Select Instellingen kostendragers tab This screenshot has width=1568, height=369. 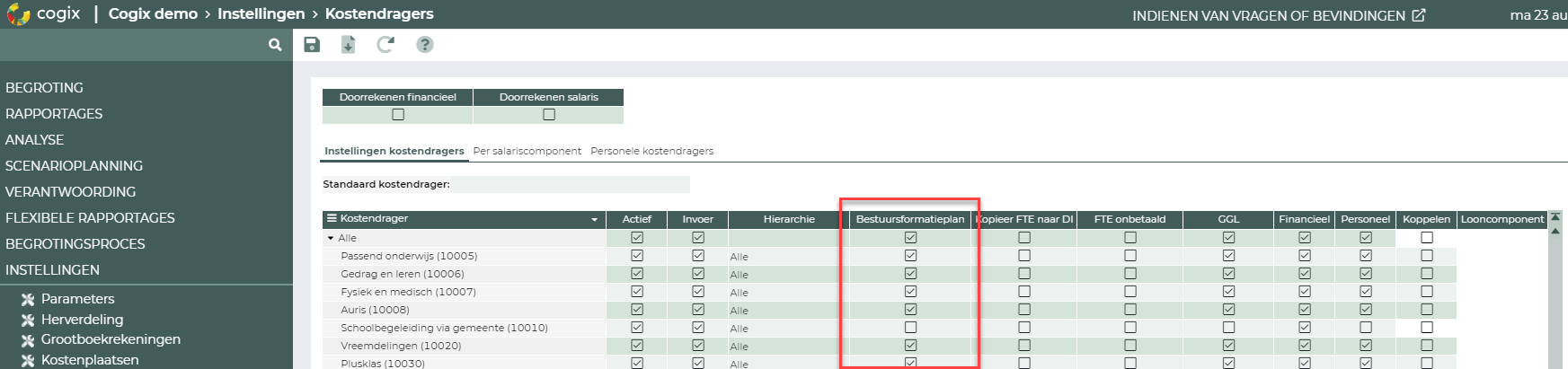click(x=394, y=151)
